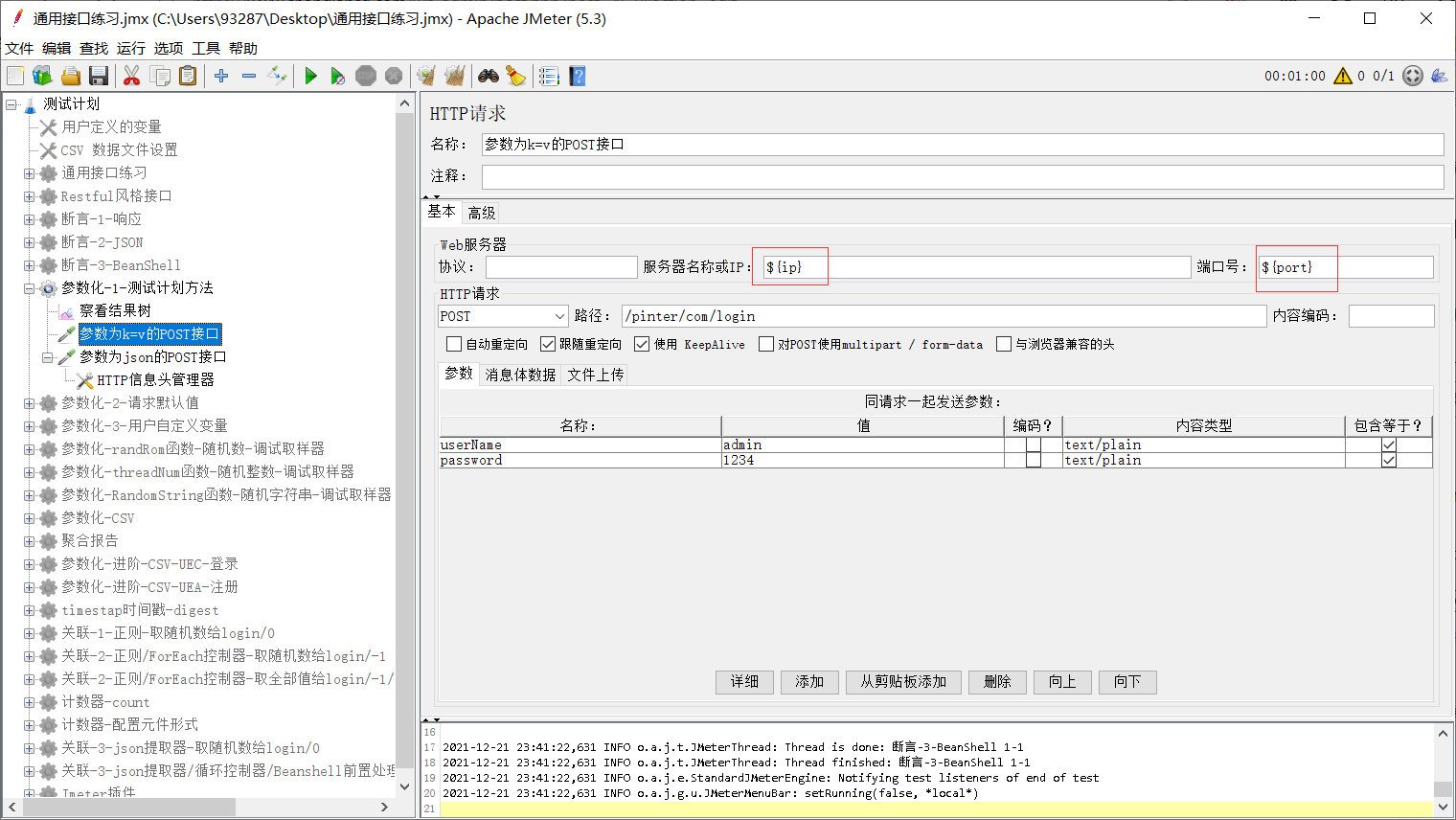
Task: Collapse all tree nodes with minus icon
Action: (249, 76)
